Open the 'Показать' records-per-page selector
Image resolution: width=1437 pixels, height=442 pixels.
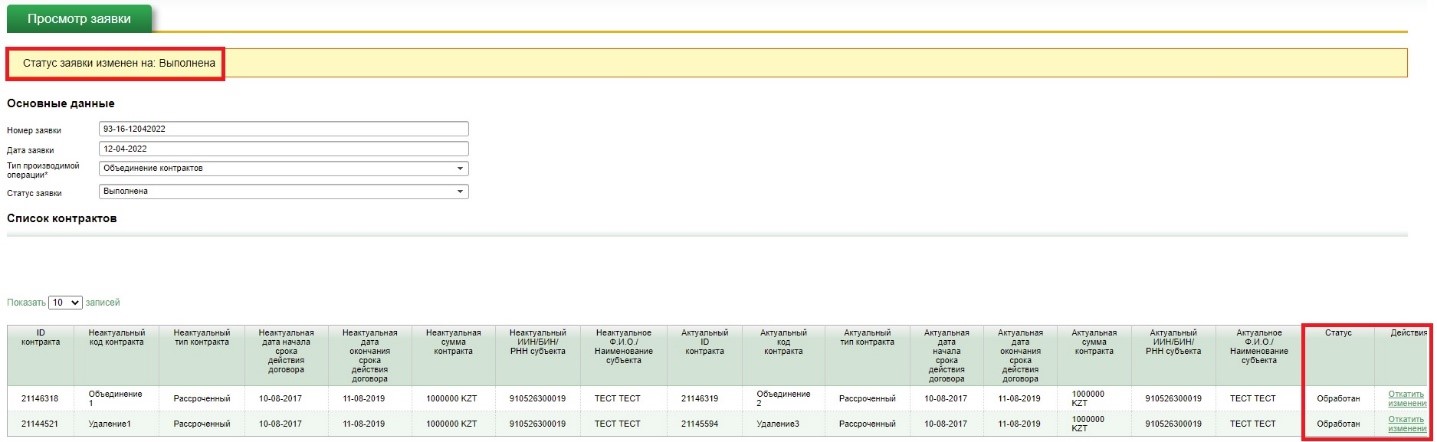(65, 302)
